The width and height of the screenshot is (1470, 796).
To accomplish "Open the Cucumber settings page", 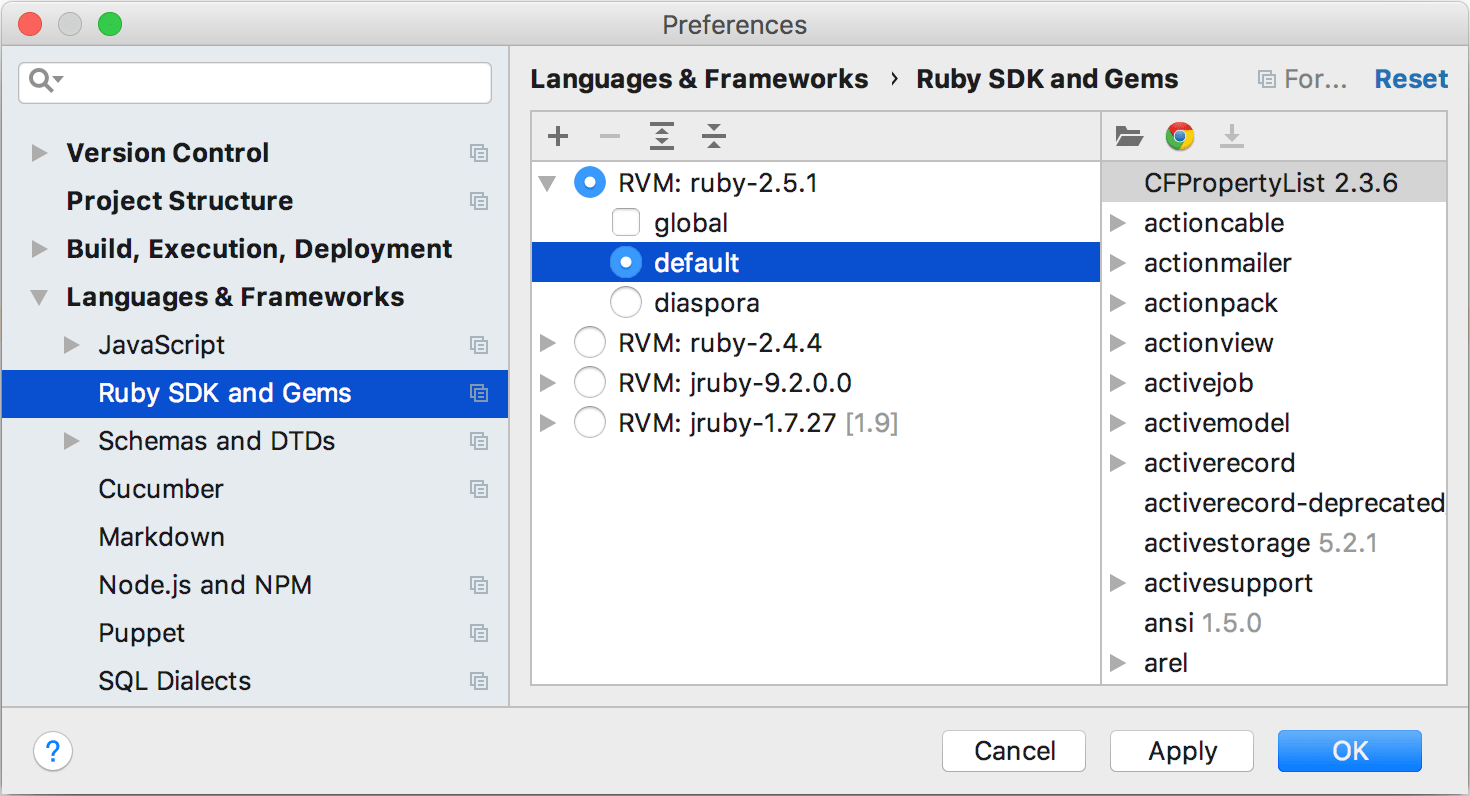I will pyautogui.click(x=161, y=489).
